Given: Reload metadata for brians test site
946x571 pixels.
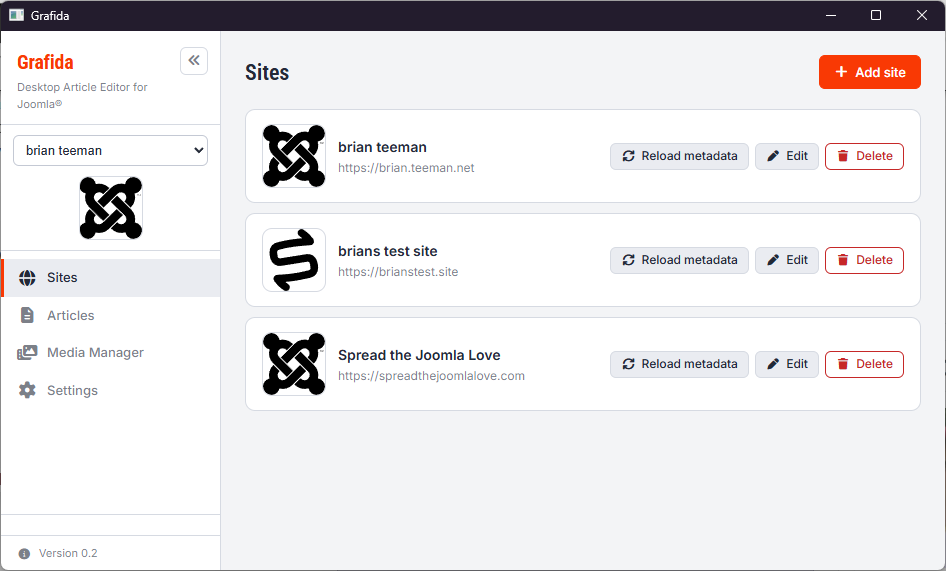Looking at the screenshot, I should point(679,260).
